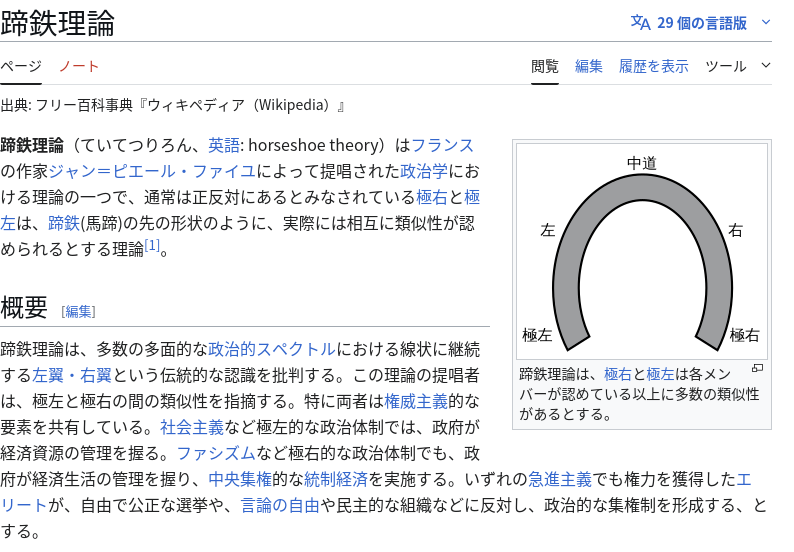Open 極左 link in the image caption

(x=660, y=374)
